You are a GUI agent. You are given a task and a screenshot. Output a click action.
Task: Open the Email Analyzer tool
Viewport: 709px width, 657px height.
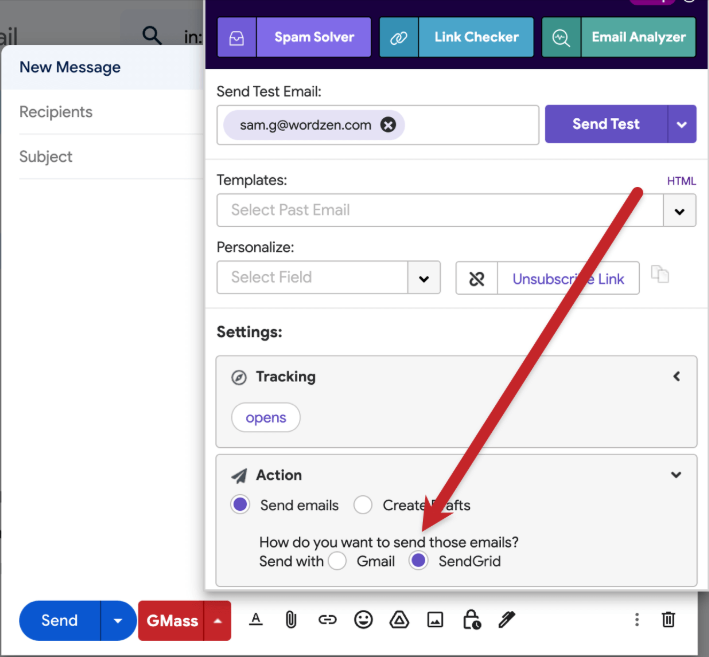click(638, 37)
